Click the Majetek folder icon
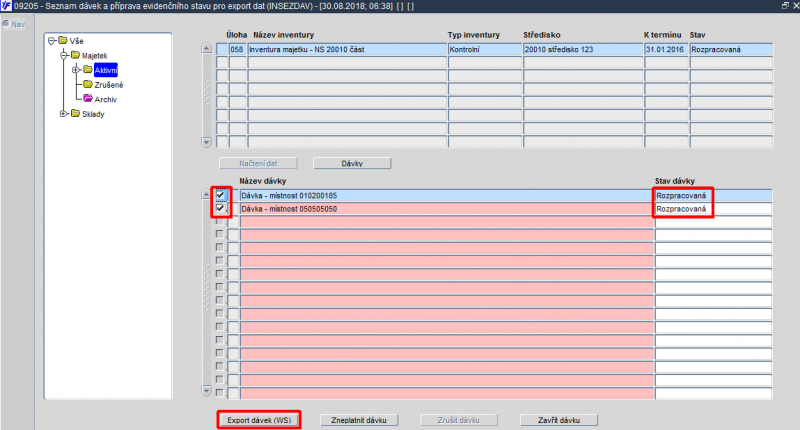This screenshot has height=430, width=800. click(76, 55)
